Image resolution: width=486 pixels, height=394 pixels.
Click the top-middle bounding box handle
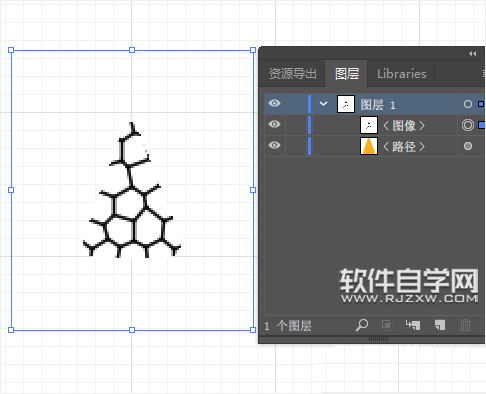tap(132, 50)
